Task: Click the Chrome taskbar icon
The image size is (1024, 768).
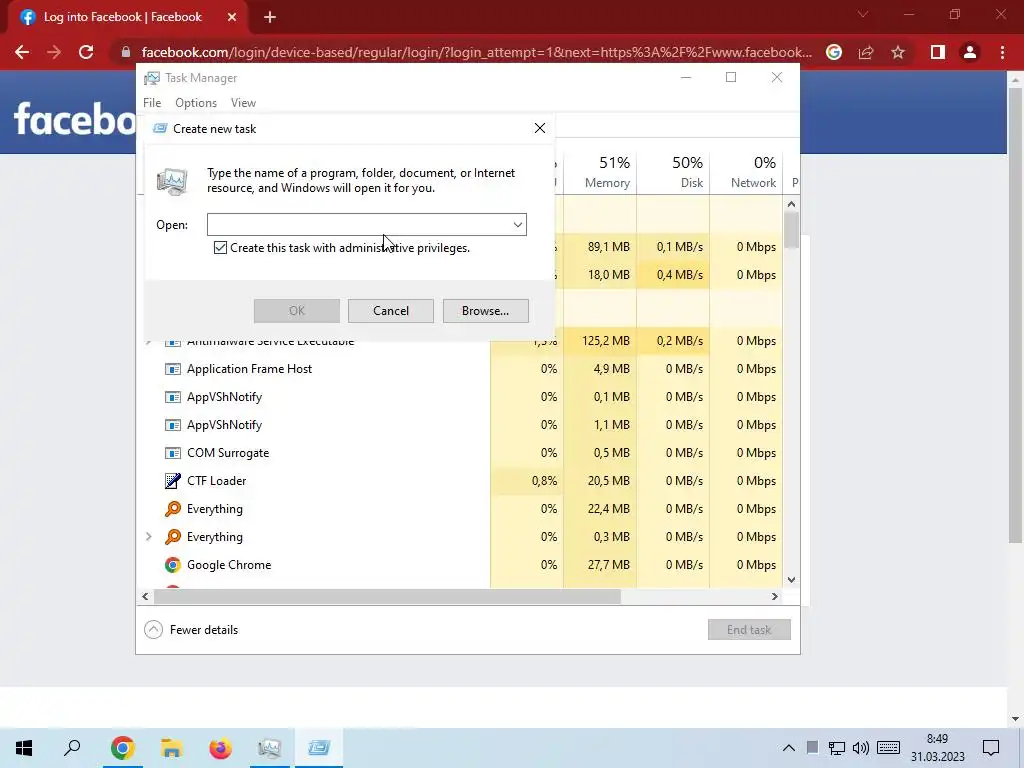Action: (x=122, y=748)
